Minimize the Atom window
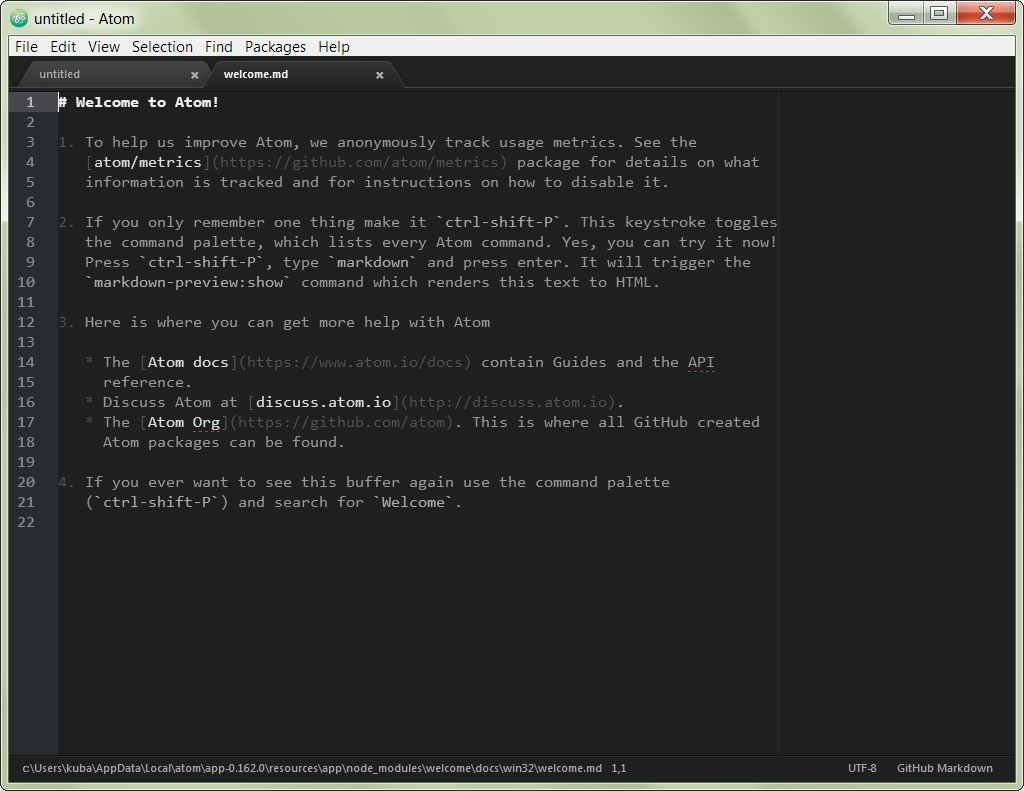This screenshot has width=1024, height=791. (906, 14)
